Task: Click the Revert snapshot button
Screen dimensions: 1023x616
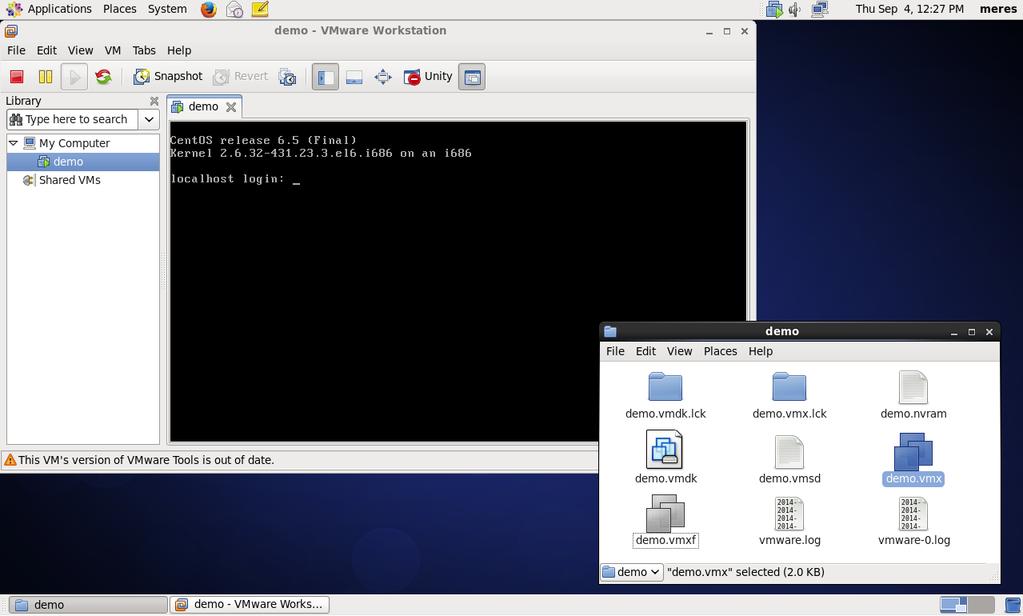Action: (x=240, y=76)
